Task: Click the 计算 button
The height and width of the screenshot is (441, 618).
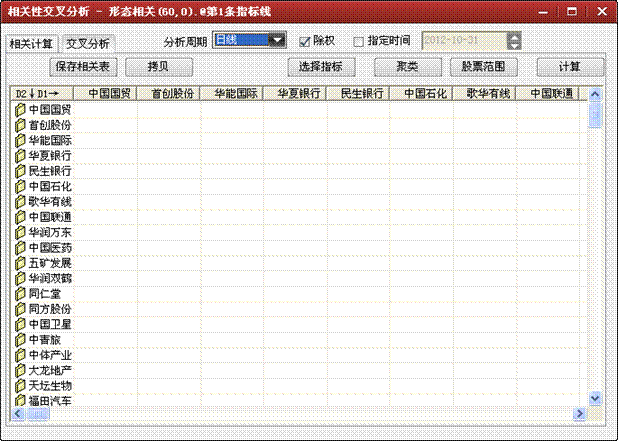Action: tap(570, 67)
